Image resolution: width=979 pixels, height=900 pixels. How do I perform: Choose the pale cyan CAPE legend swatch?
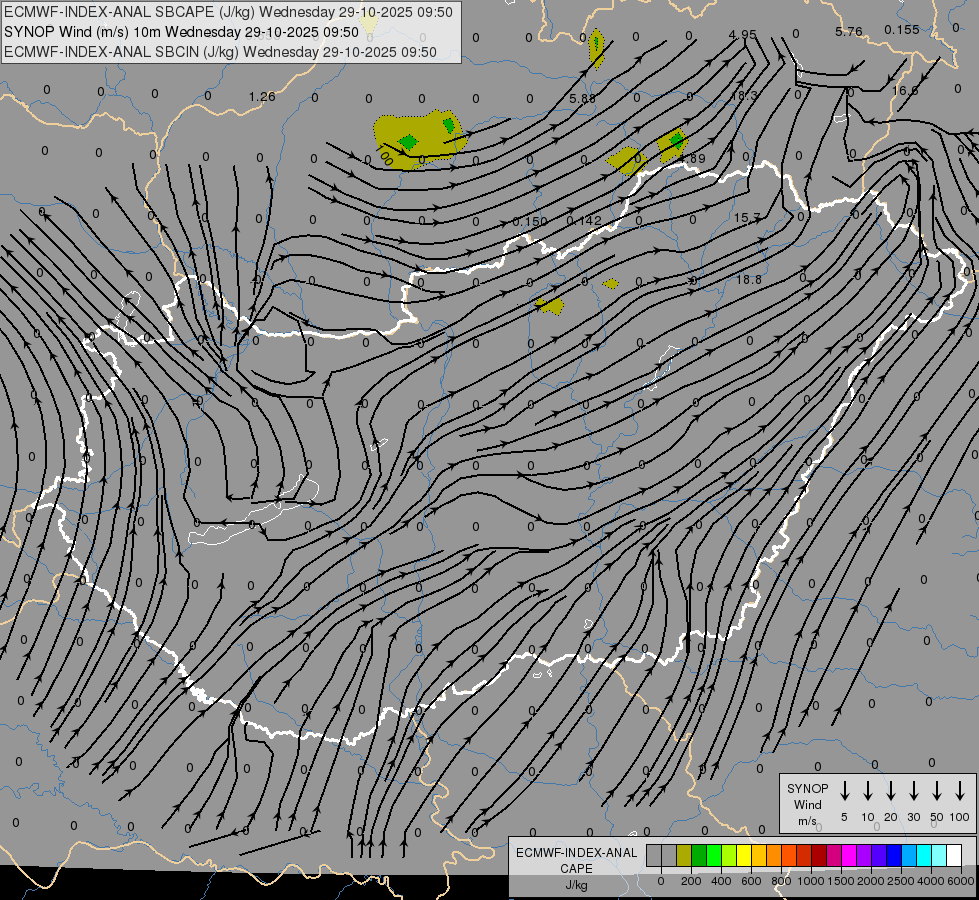point(940,855)
